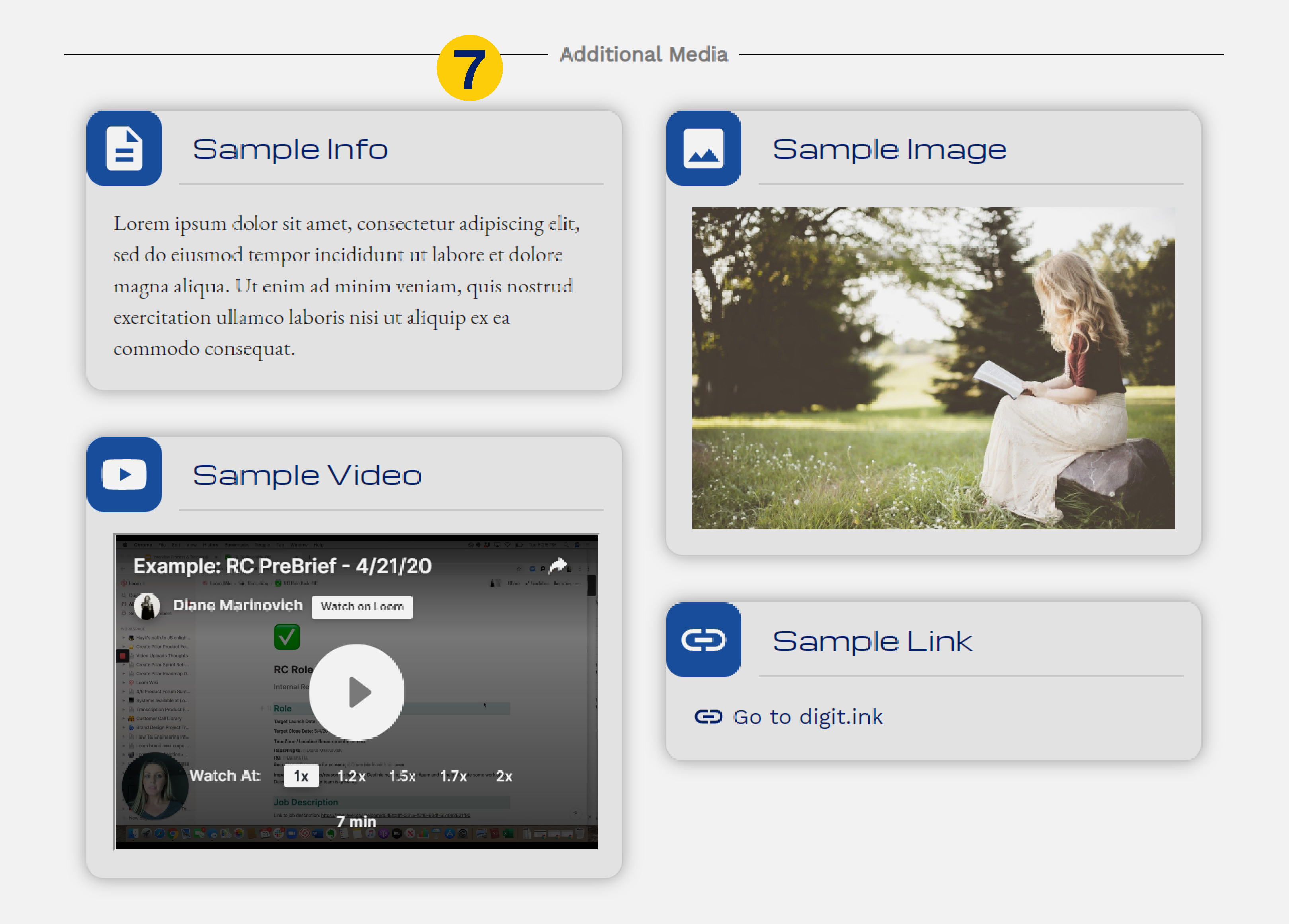Click the Sample Image picture icon
Screen dimensions: 1289x924
click(703, 148)
